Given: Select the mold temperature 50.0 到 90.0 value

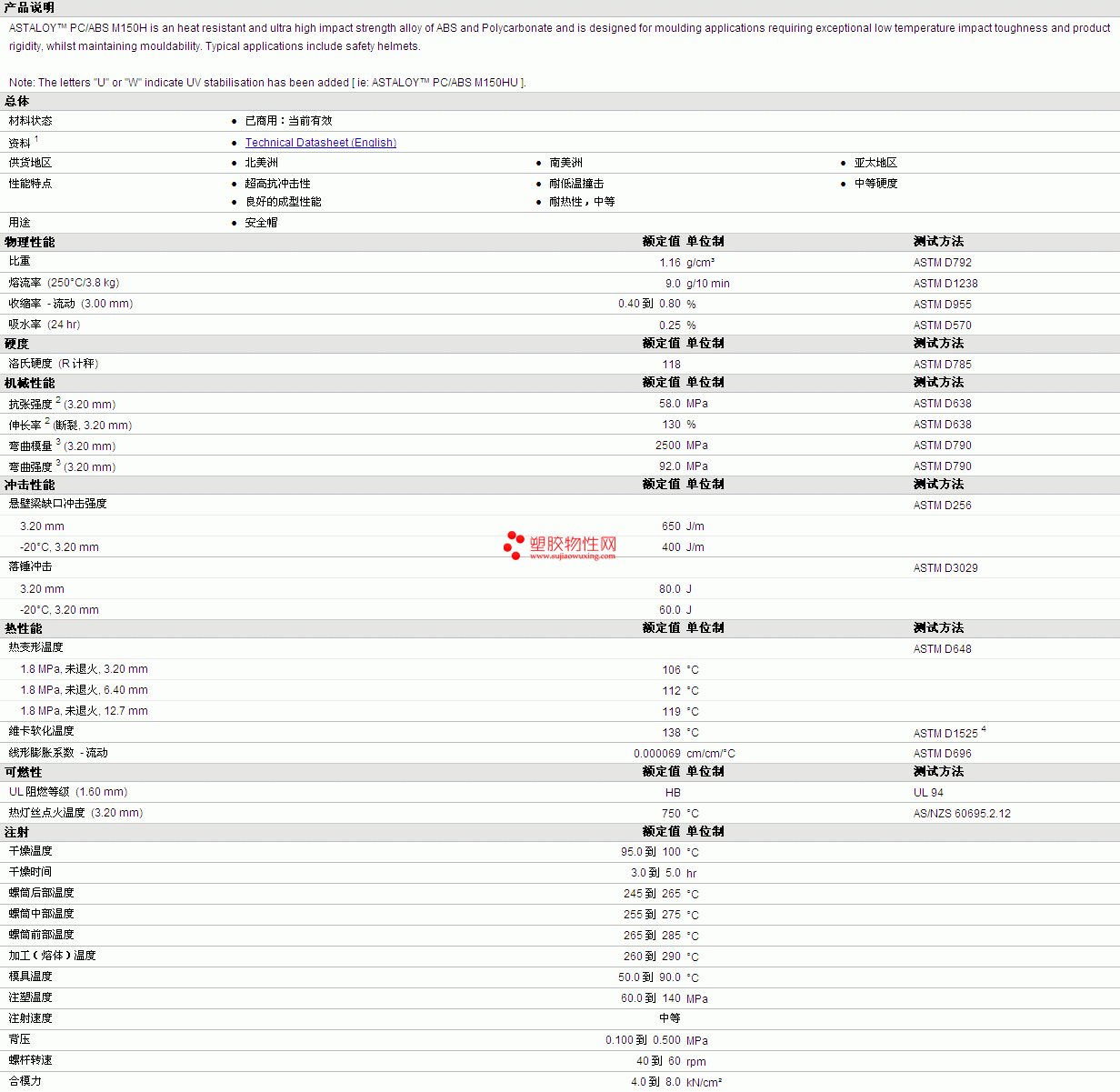Looking at the screenshot, I should coord(649,978).
